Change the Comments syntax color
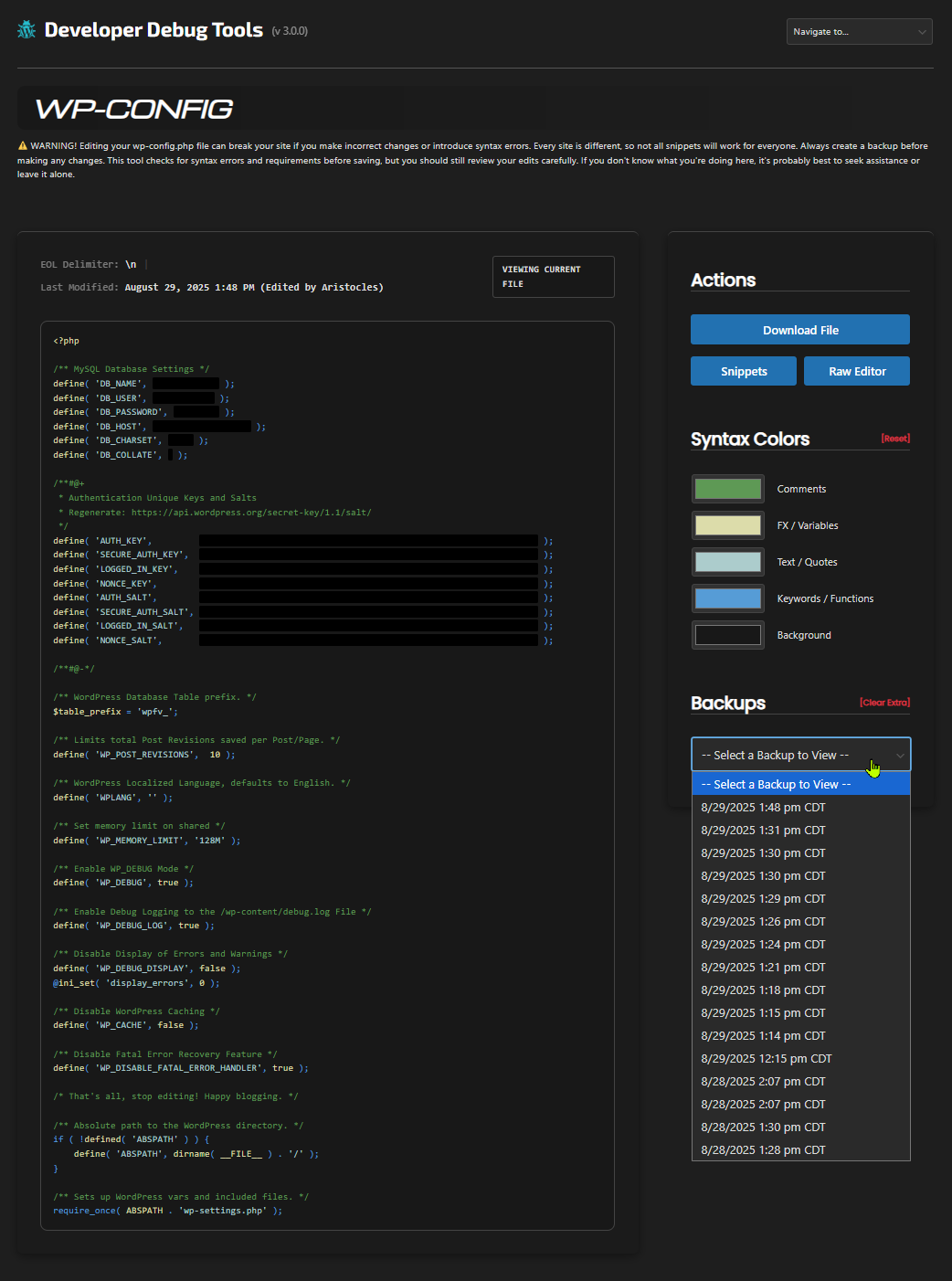This screenshot has height=1281, width=952. click(x=727, y=488)
